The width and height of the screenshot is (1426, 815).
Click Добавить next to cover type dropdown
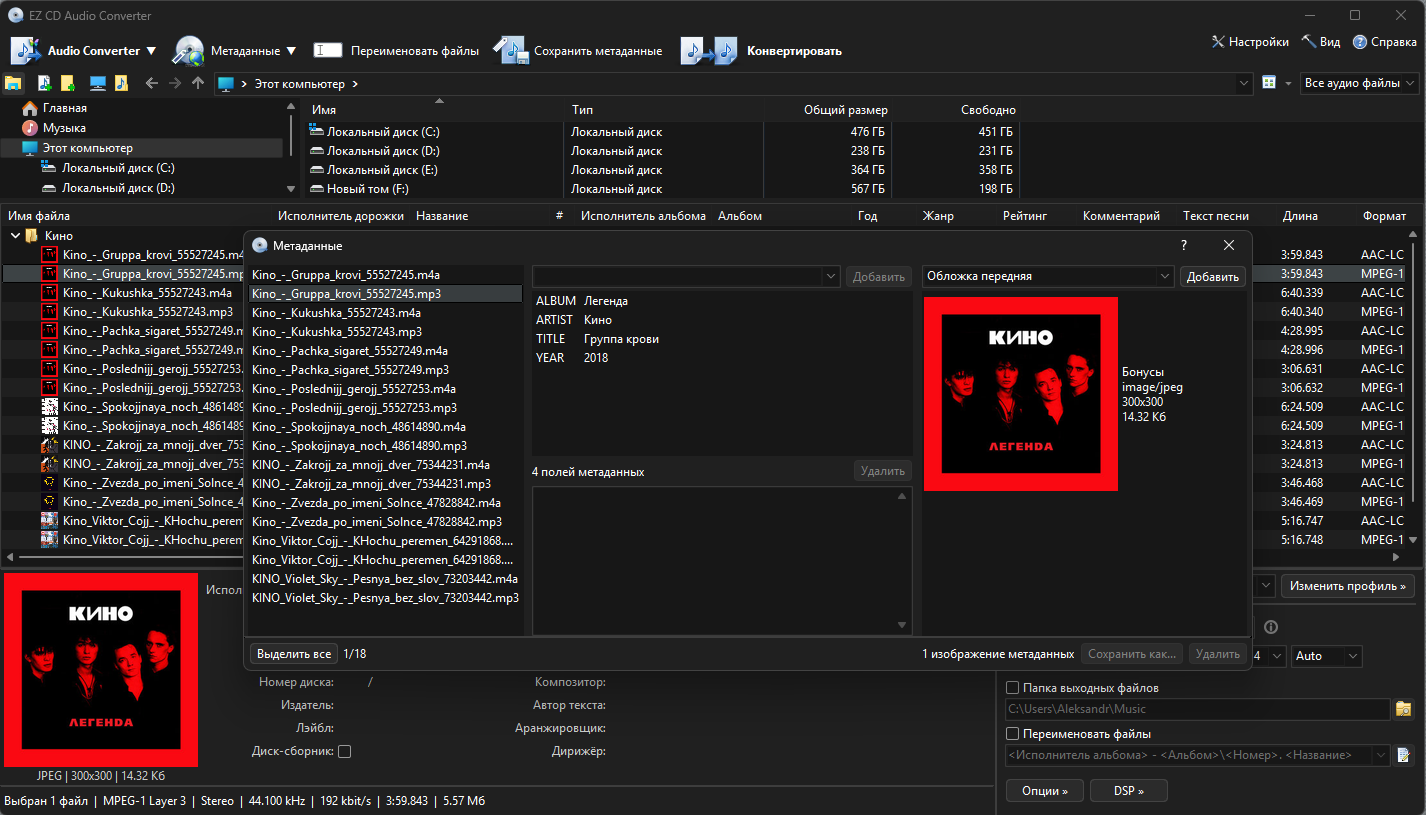1213,277
